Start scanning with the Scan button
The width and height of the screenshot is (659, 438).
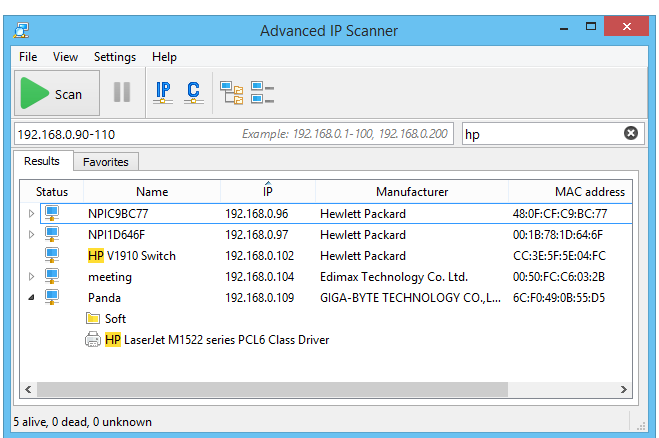point(57,93)
